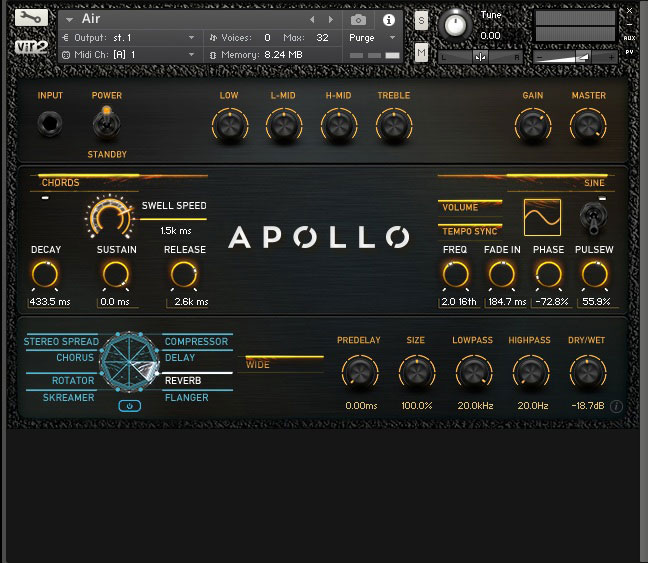Click the Treble EQ knob
The image size is (648, 563).
point(394,126)
